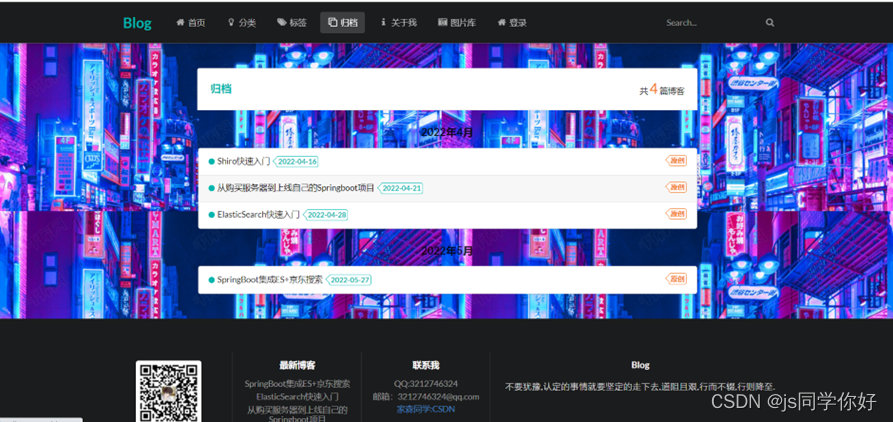Open the 家鑫同学:CSDN link

pos(426,409)
